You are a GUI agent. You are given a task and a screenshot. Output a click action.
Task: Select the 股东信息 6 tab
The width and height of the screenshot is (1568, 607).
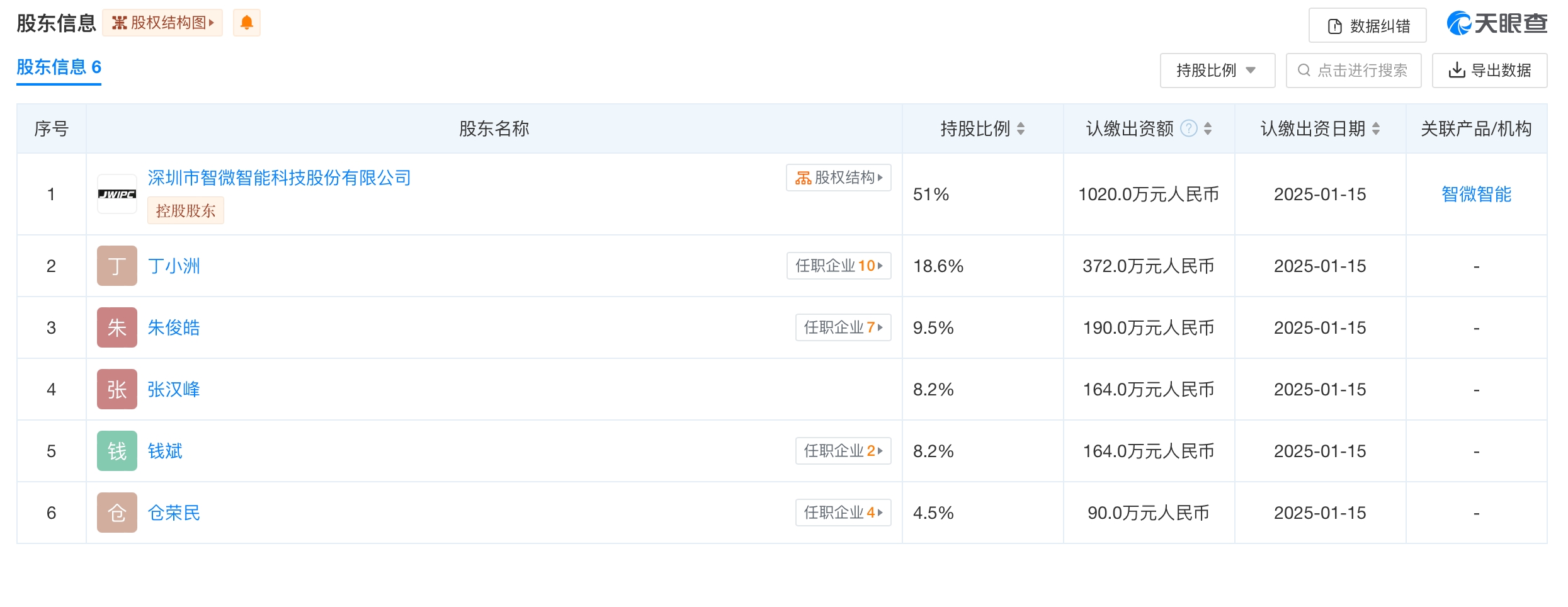coord(59,67)
